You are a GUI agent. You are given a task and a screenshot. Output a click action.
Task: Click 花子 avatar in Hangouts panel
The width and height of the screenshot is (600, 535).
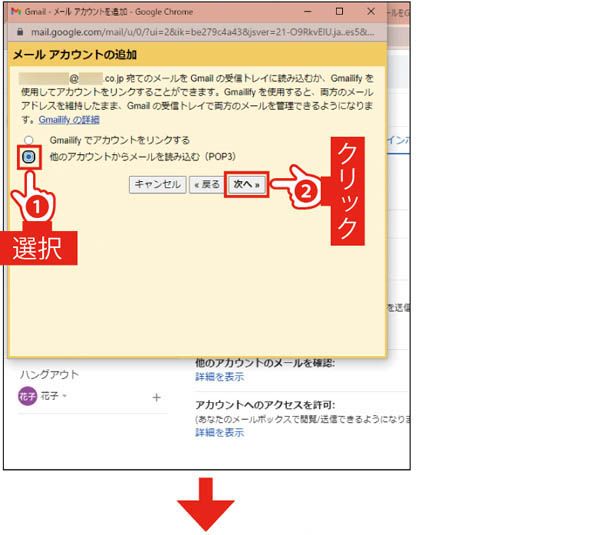27,396
